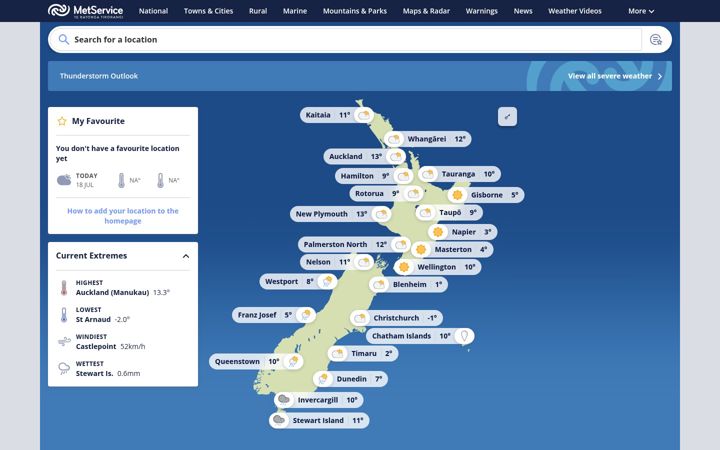Click Dunedin's weather icon
The width and height of the screenshot is (720, 450).
coord(323,379)
